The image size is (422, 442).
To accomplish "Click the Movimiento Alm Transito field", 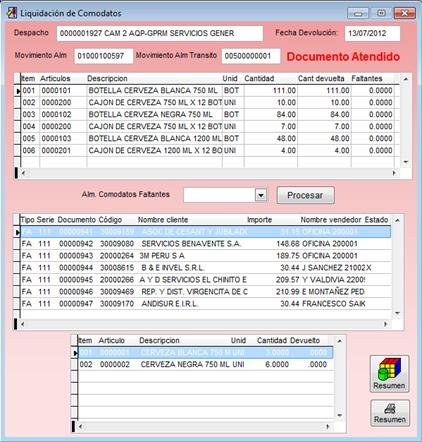I will (x=251, y=56).
